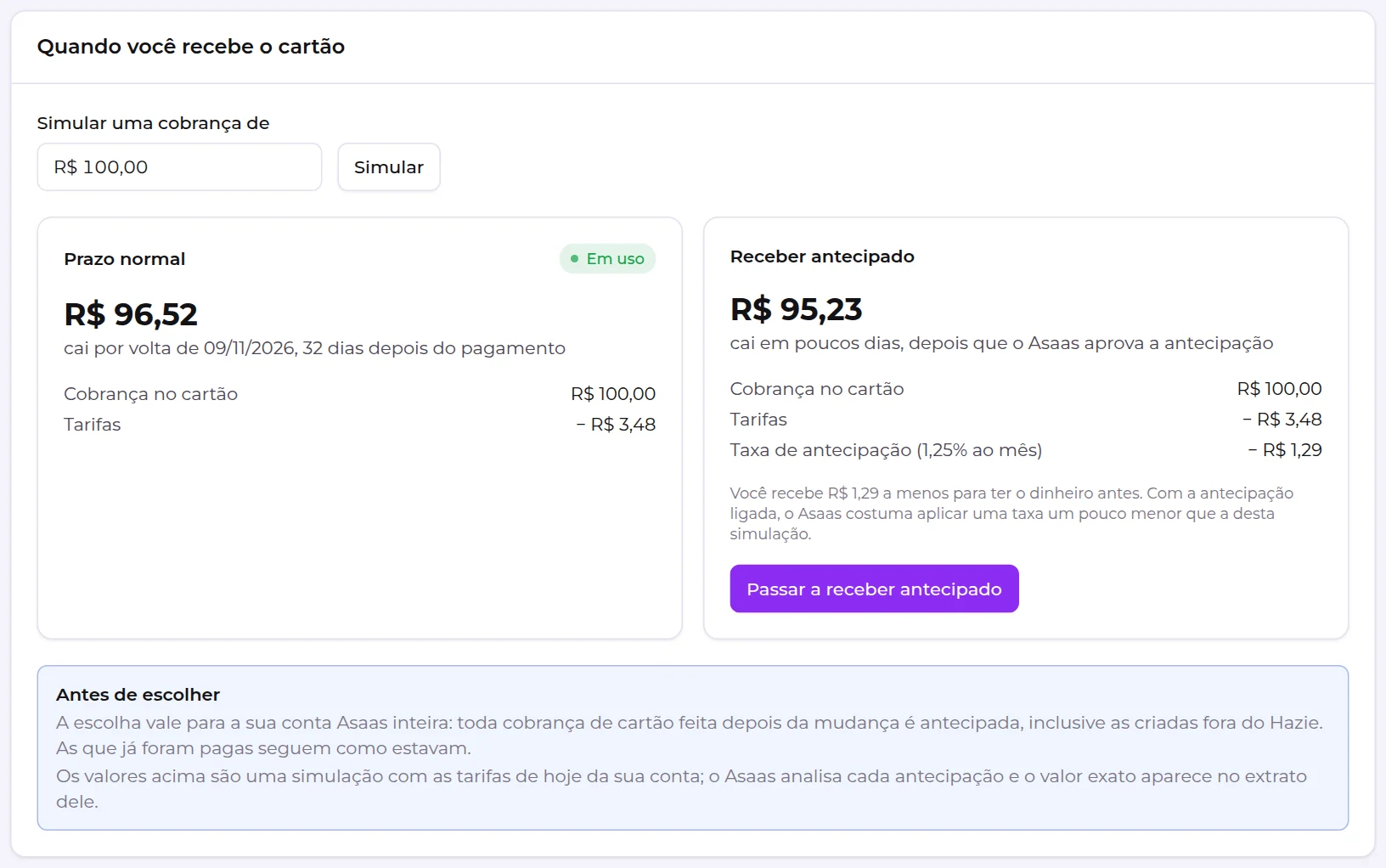
Task: Click paragraph starting Os valores acima são
Action: click(681, 789)
